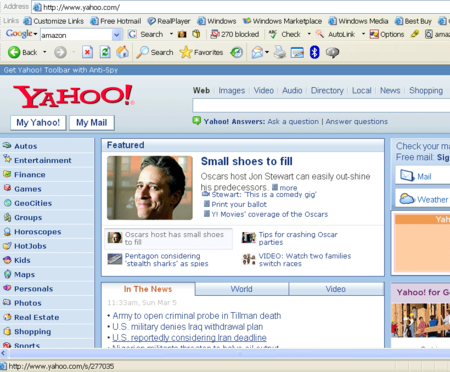Click the spell Check button
450x372 pixels.
(285, 34)
